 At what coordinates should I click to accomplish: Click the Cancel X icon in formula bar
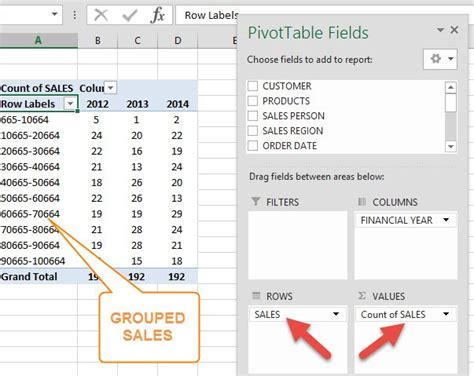[101, 15]
